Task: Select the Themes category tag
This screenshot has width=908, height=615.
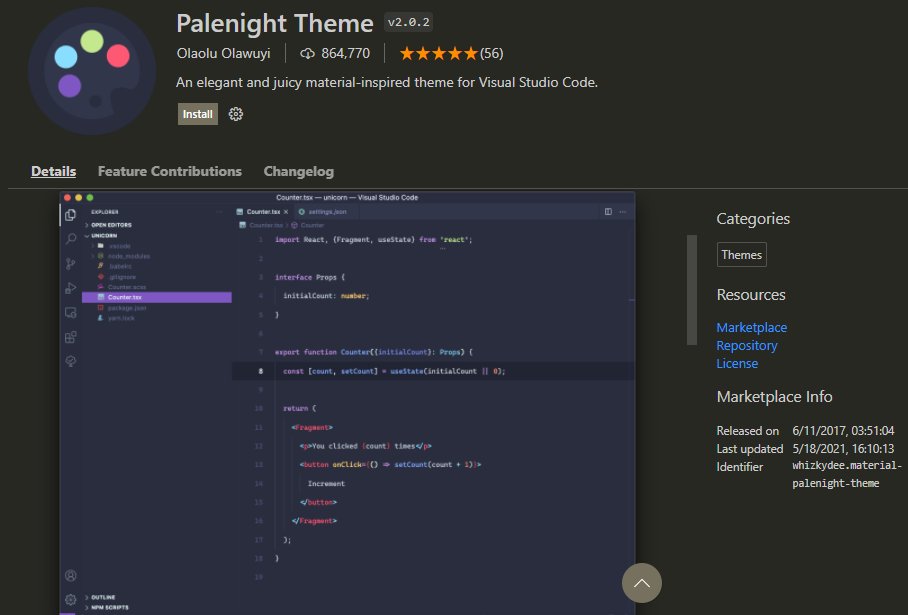Action: tap(742, 255)
